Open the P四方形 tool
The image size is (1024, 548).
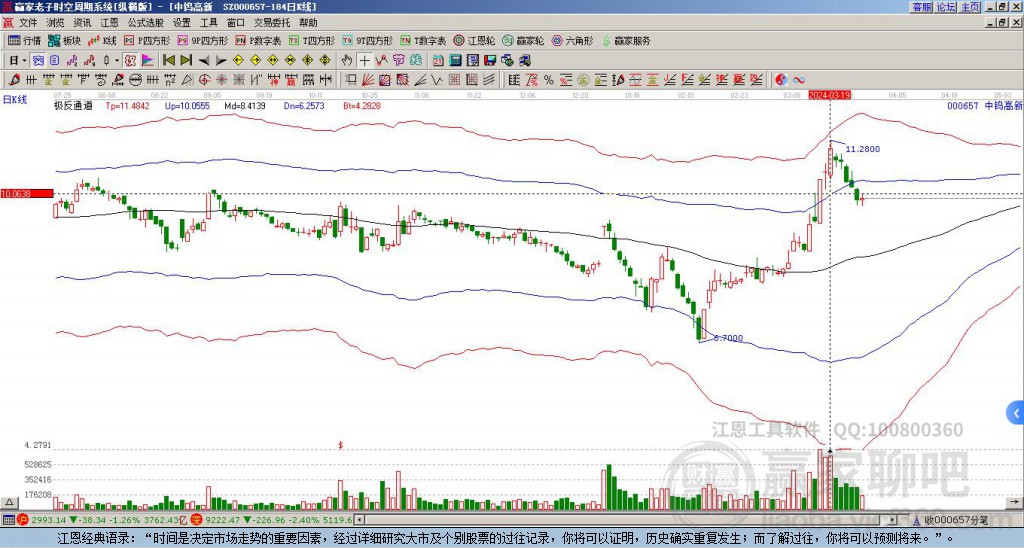(x=147, y=40)
